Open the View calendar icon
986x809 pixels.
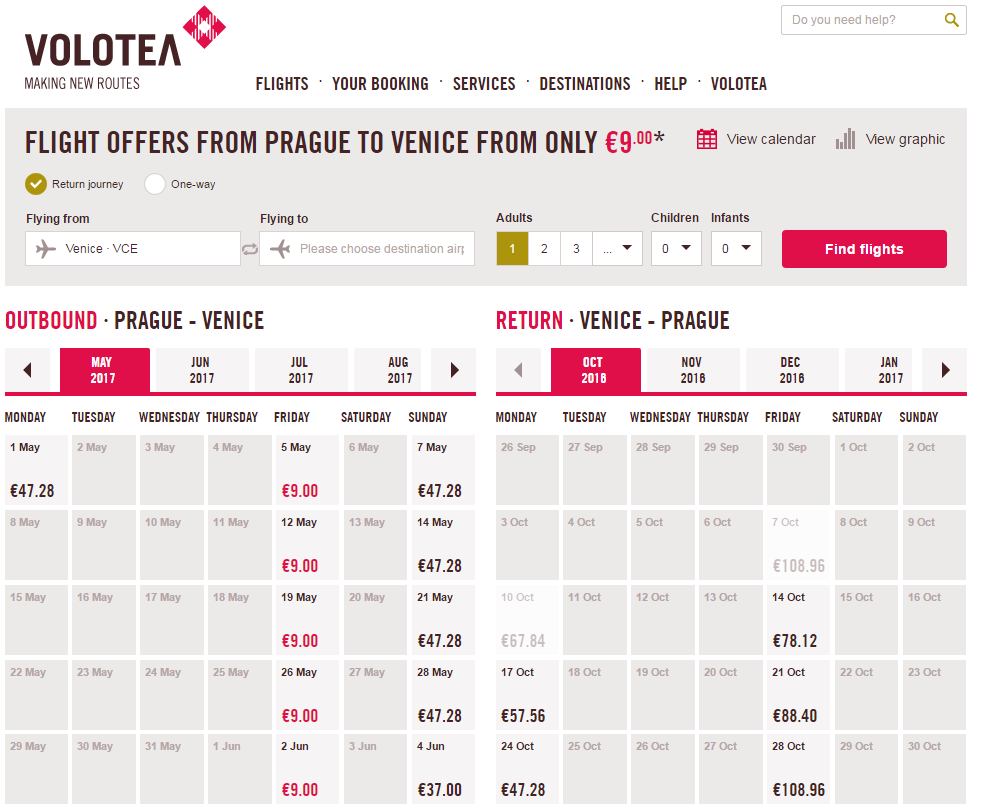(706, 140)
